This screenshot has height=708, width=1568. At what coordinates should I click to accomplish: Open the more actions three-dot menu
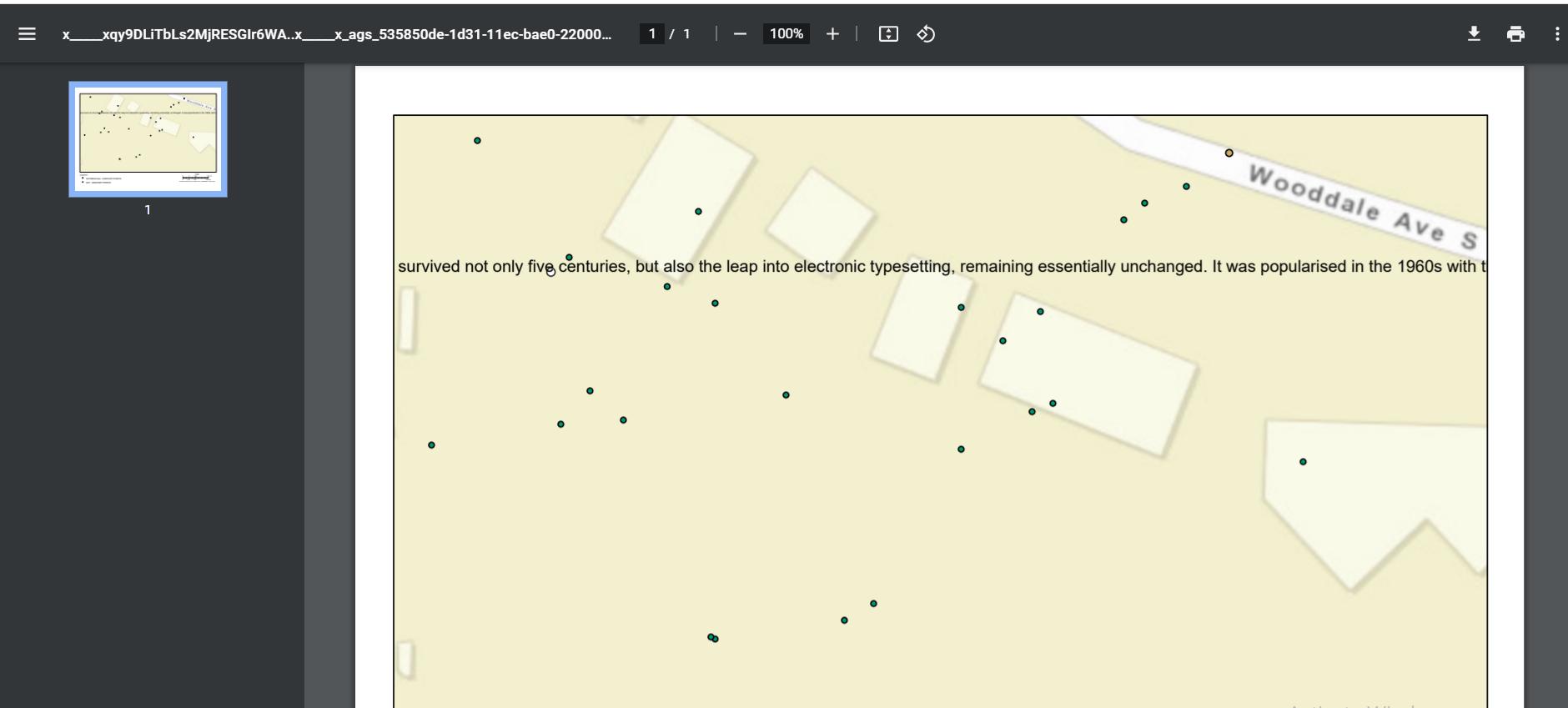pos(1556,34)
